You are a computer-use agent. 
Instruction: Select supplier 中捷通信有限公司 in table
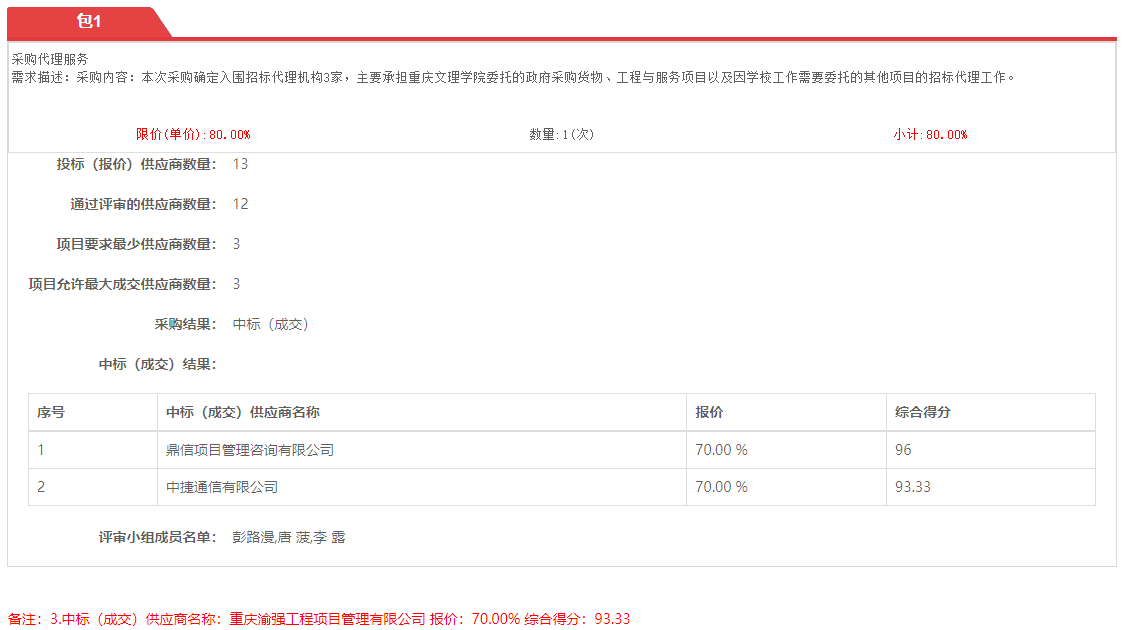(x=222, y=487)
